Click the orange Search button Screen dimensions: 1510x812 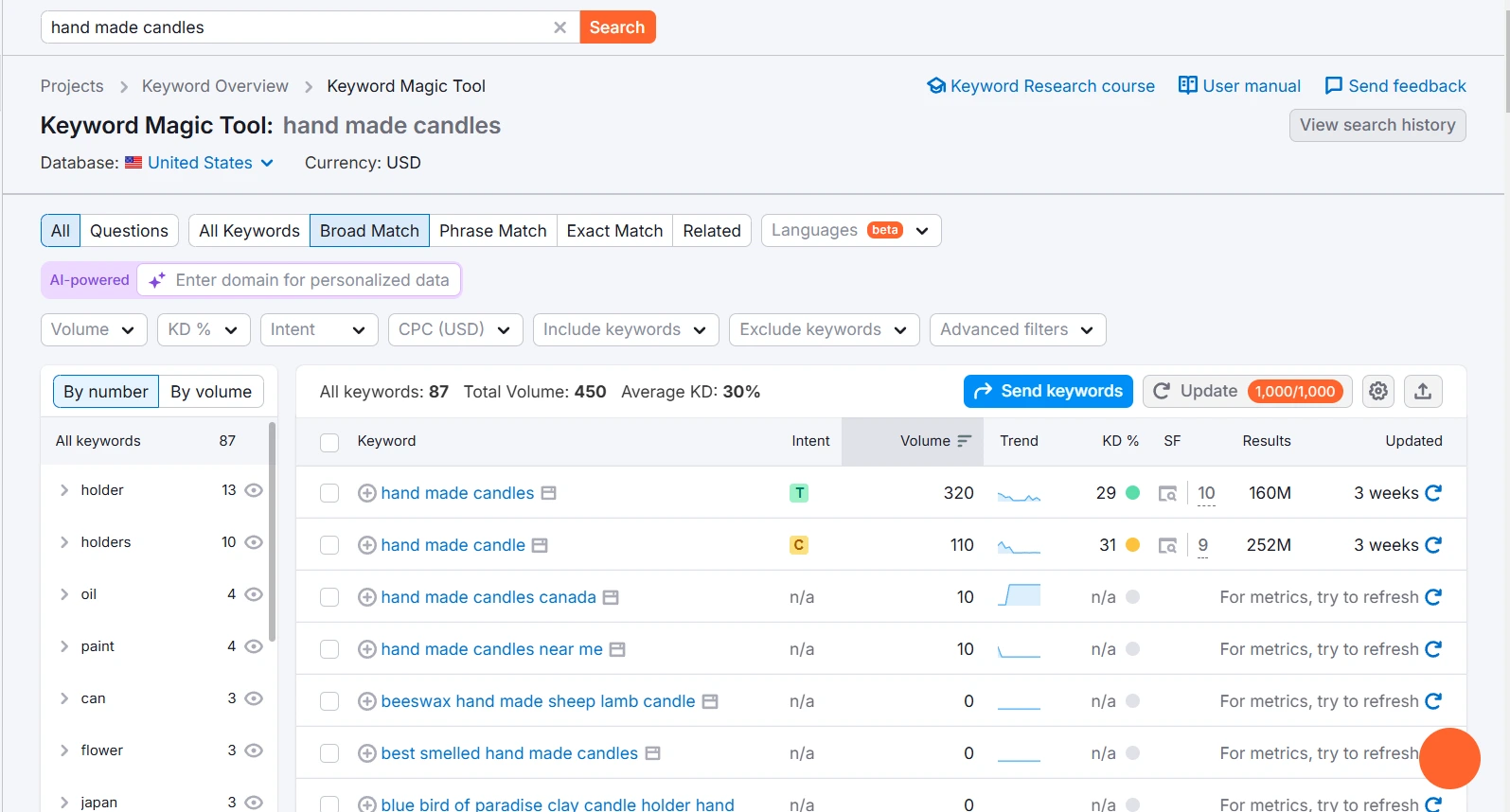(617, 27)
